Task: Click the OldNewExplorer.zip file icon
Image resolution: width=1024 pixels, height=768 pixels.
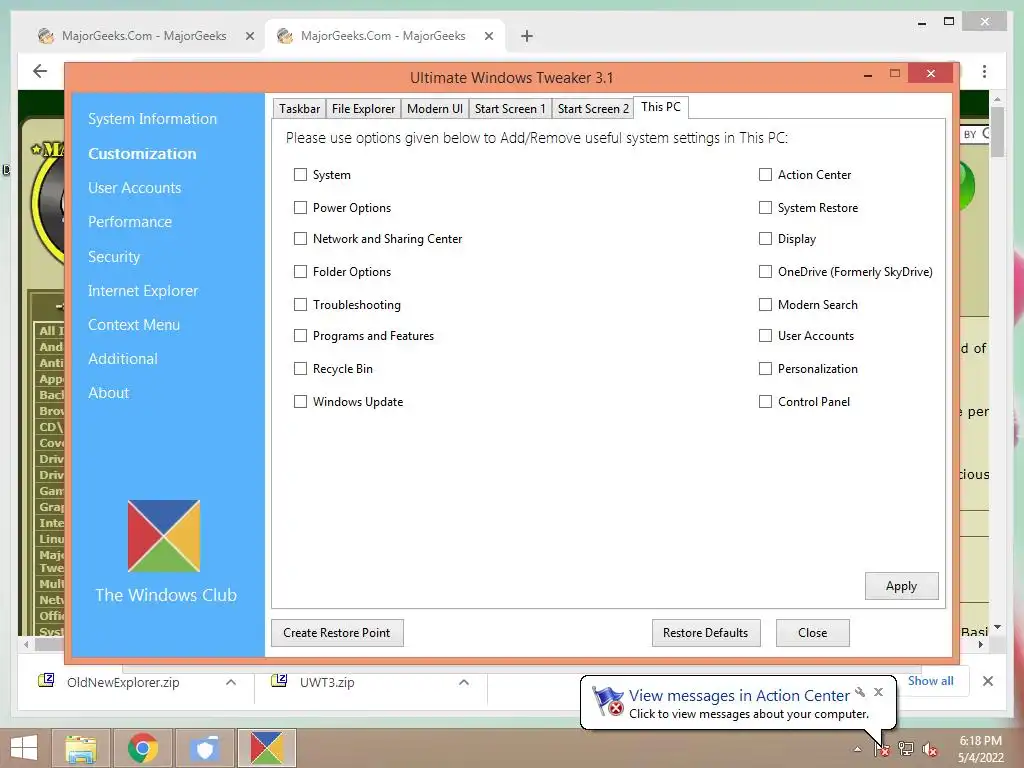Action: (x=46, y=681)
